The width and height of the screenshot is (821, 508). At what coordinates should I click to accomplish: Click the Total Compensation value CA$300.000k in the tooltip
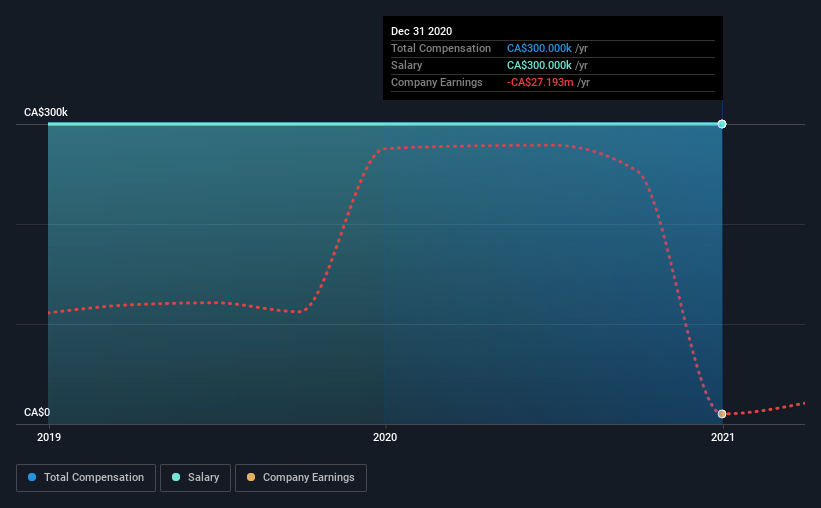tap(539, 48)
